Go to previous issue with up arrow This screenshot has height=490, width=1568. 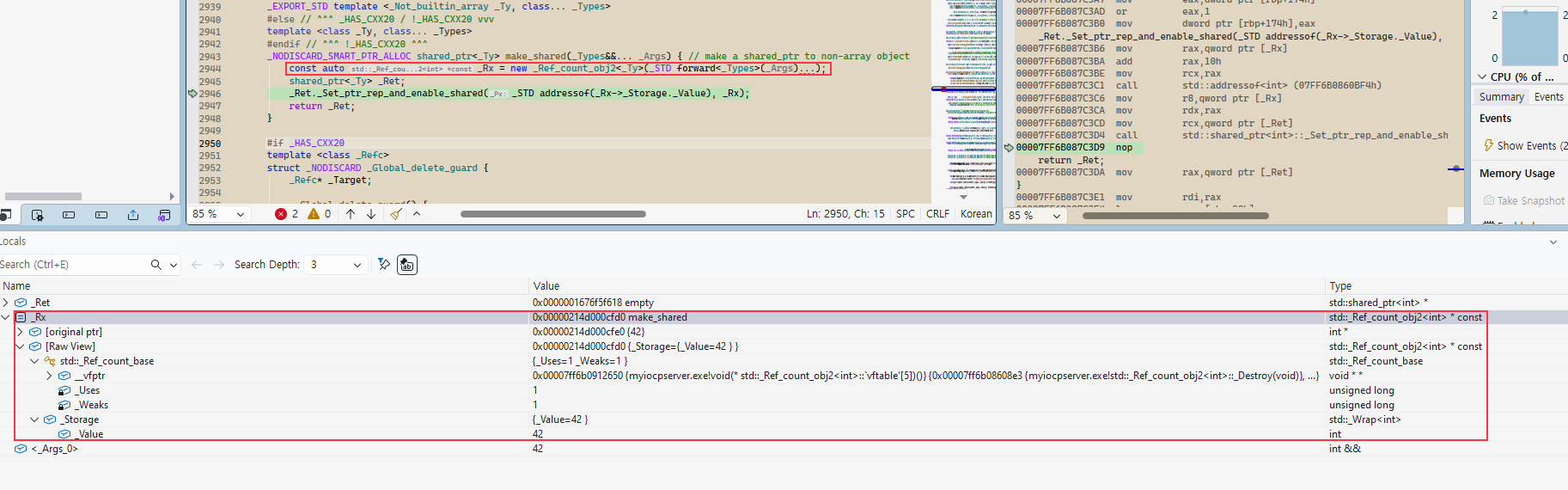tap(351, 214)
